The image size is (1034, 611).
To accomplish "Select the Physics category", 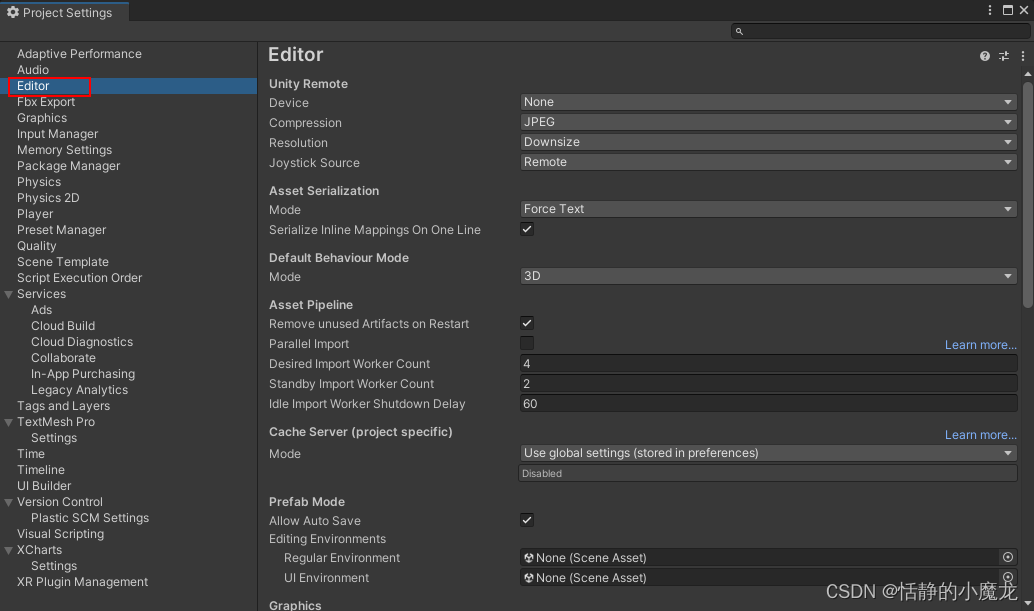I will (x=39, y=182).
